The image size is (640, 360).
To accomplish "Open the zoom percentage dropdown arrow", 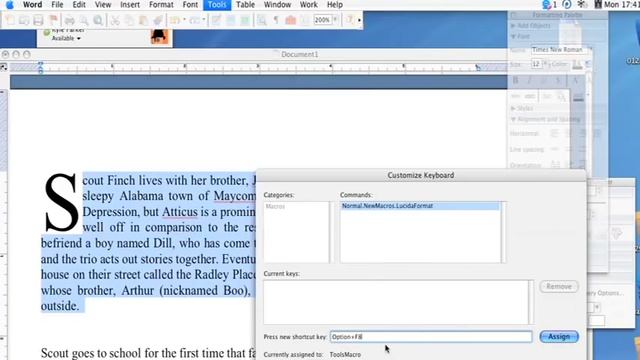I will [x=336, y=20].
